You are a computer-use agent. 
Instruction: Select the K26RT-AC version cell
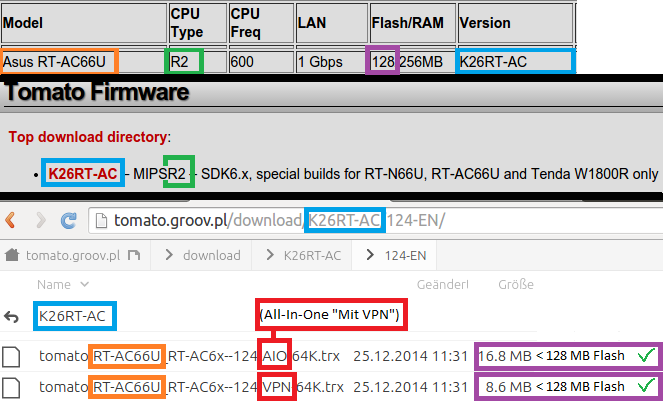[x=515, y=62]
